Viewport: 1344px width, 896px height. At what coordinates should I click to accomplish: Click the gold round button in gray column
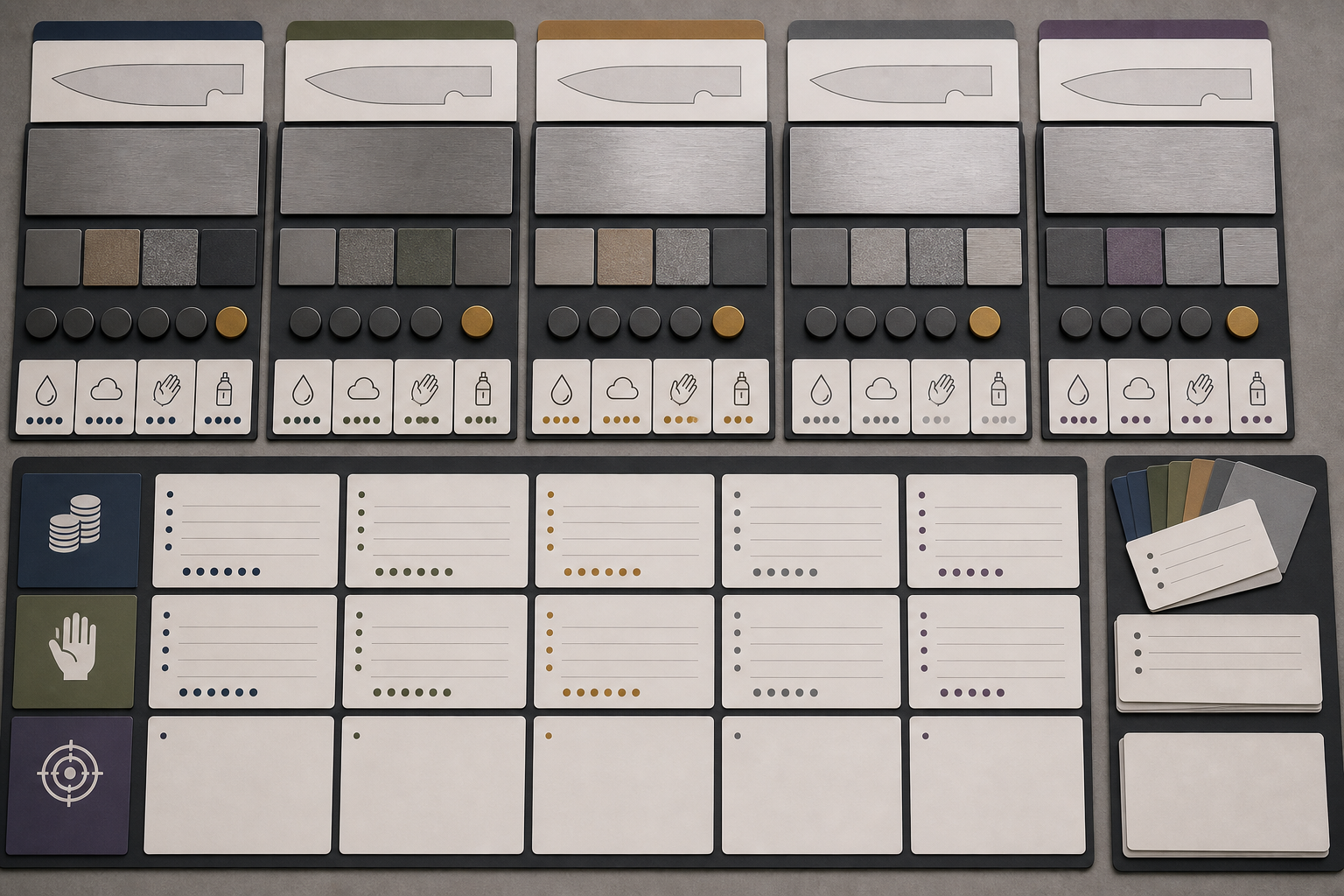(x=984, y=321)
